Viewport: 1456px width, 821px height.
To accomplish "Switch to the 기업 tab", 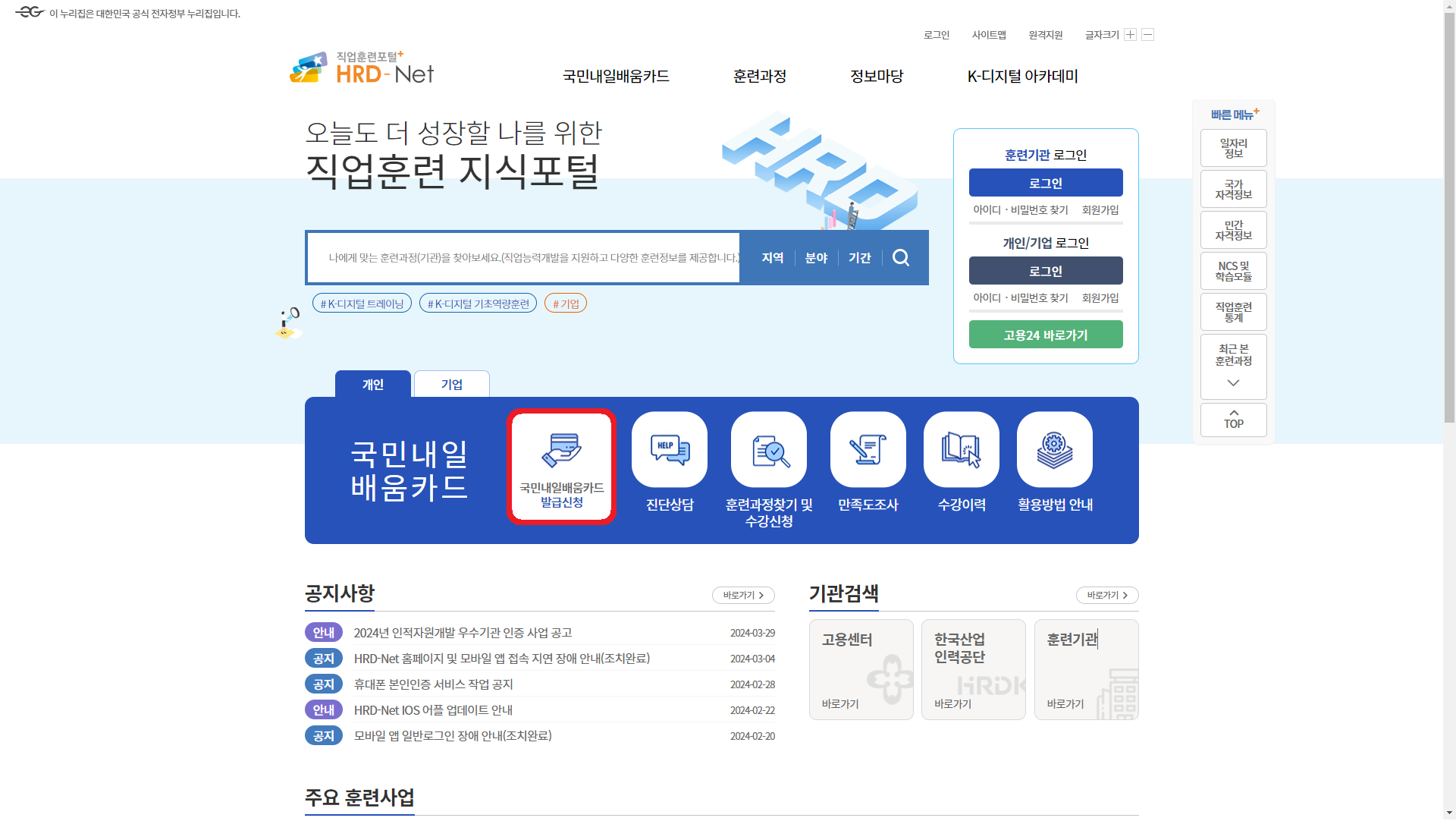I will [x=452, y=385].
